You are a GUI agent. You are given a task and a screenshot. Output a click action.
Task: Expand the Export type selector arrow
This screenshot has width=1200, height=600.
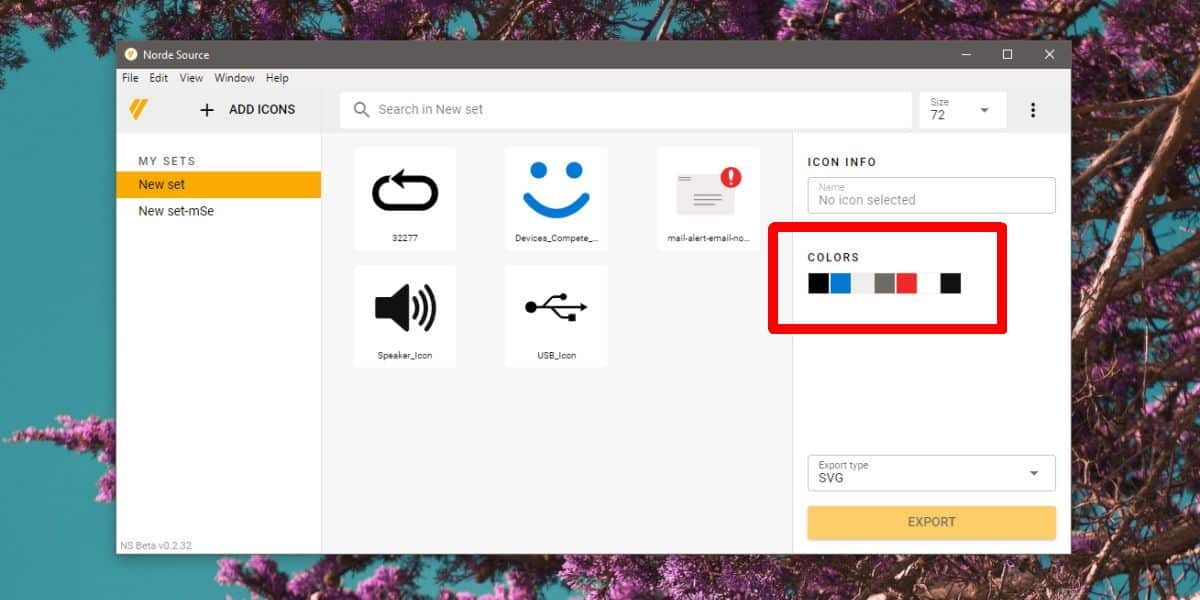pyautogui.click(x=1035, y=472)
